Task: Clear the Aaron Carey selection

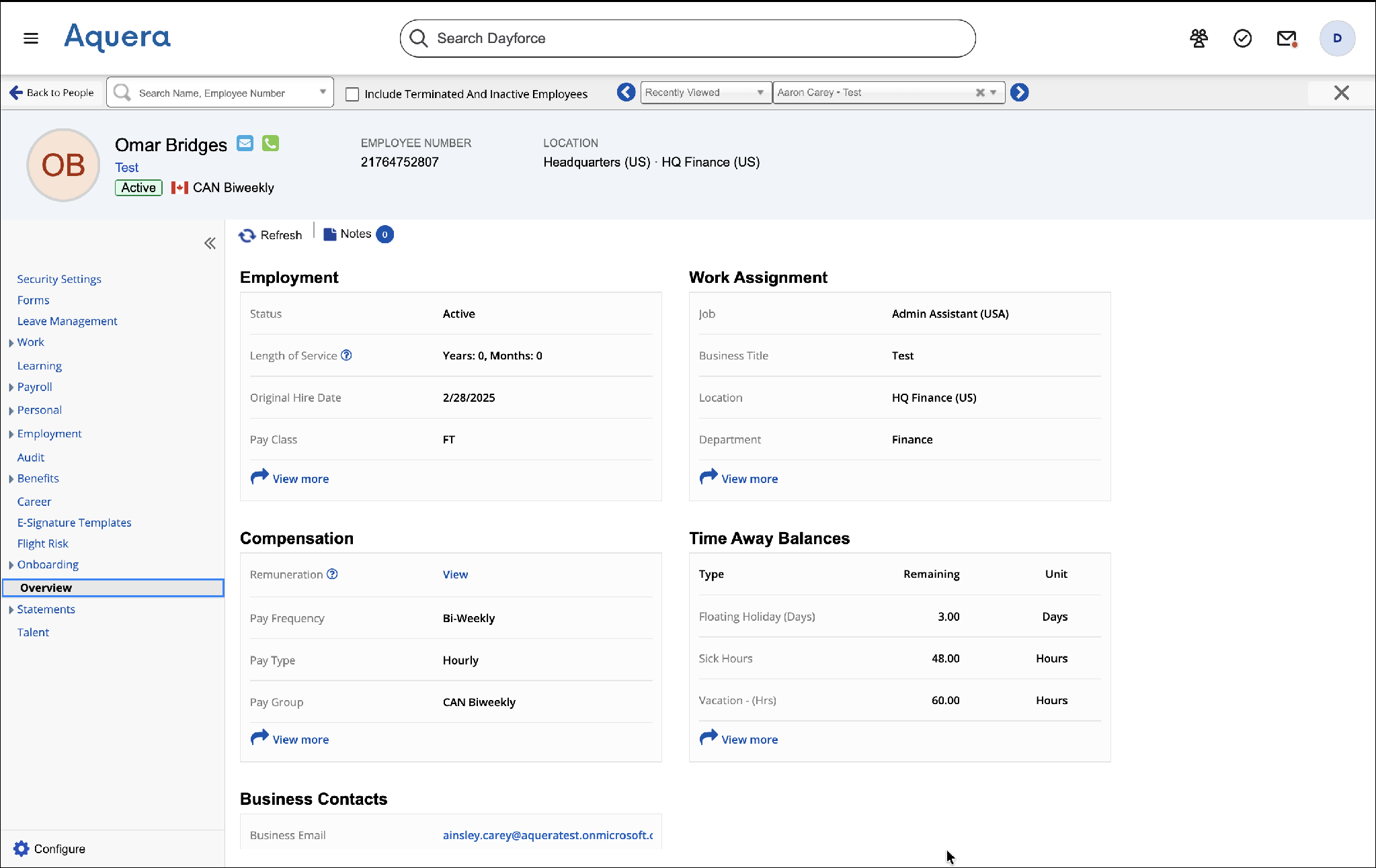Action: pyautogui.click(x=980, y=93)
